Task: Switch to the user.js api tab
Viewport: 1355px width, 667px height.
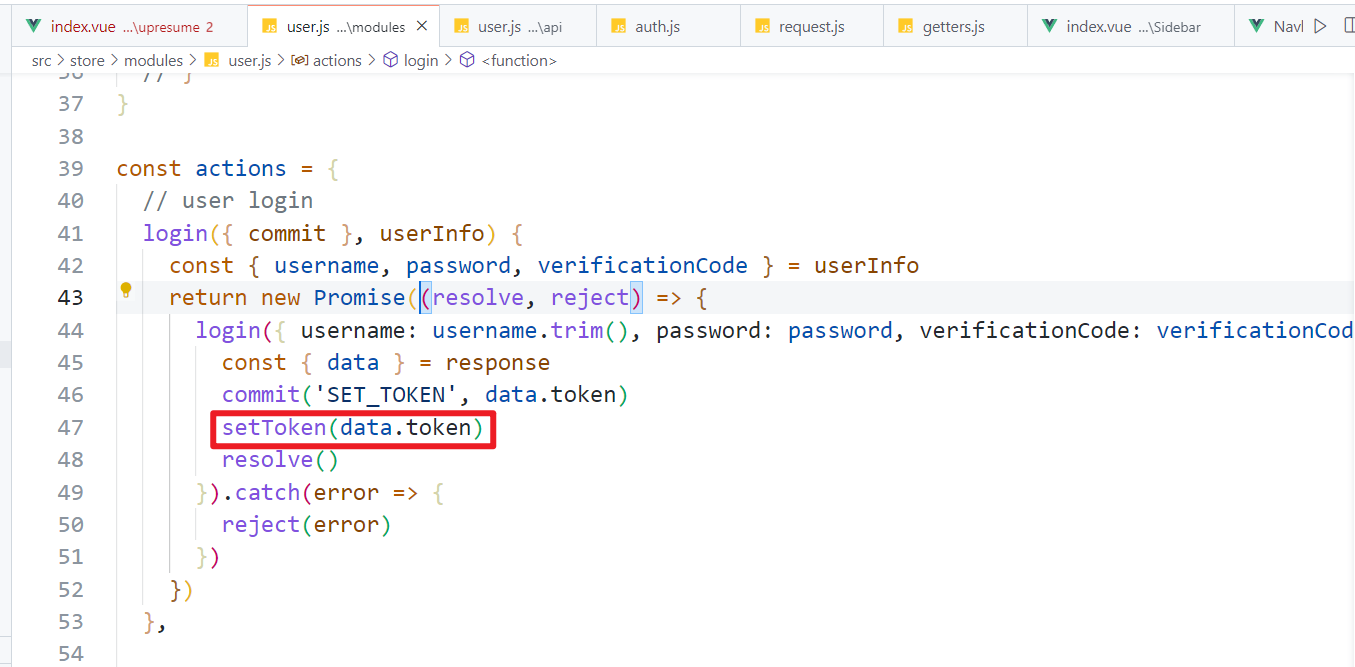Action: coord(518,27)
